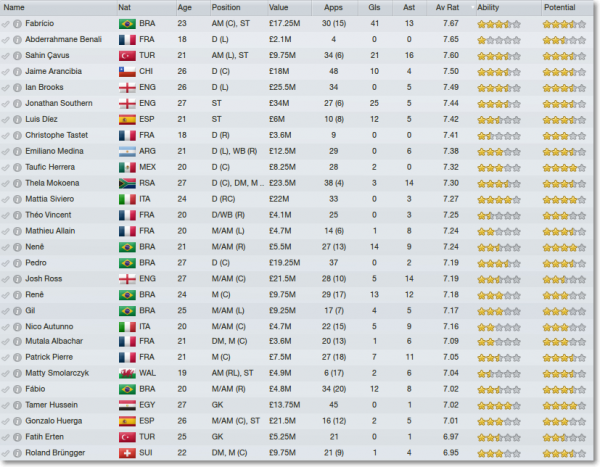600x467 pixels.
Task: Sort by the Apps column header
Action: (x=334, y=8)
